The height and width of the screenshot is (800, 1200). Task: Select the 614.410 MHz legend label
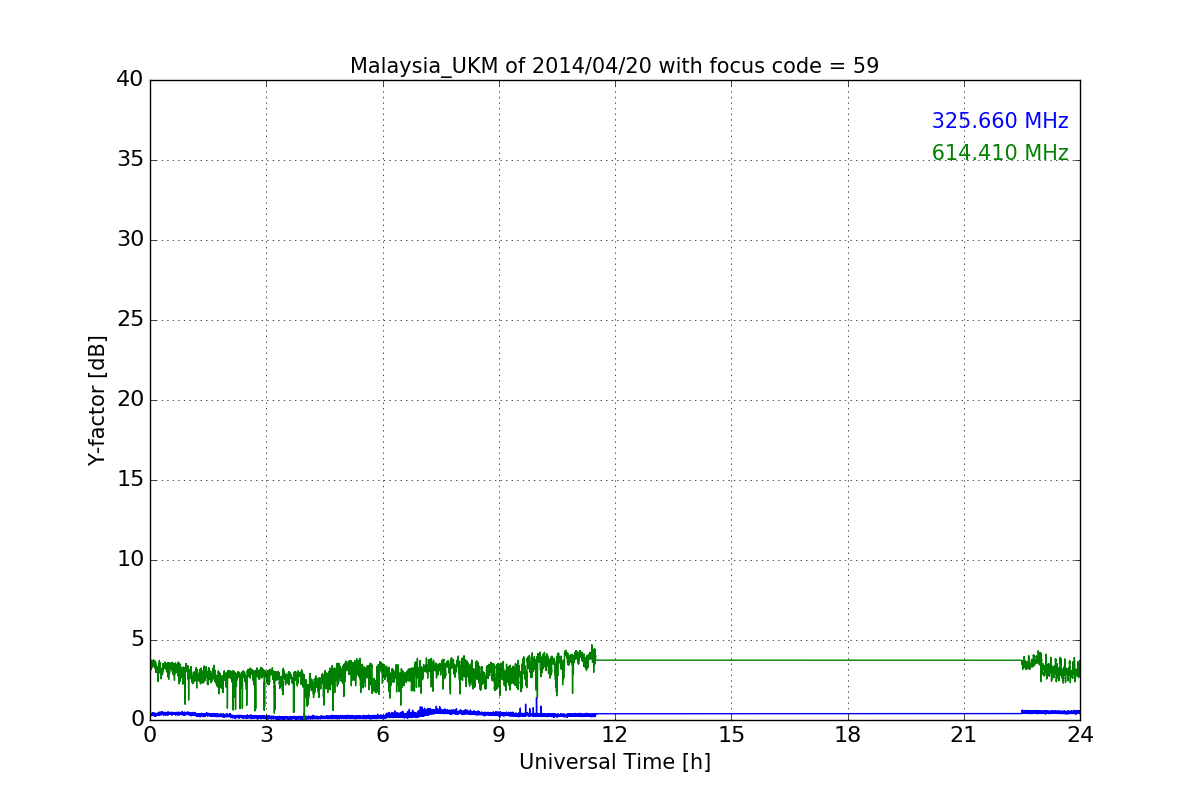coord(1000,153)
